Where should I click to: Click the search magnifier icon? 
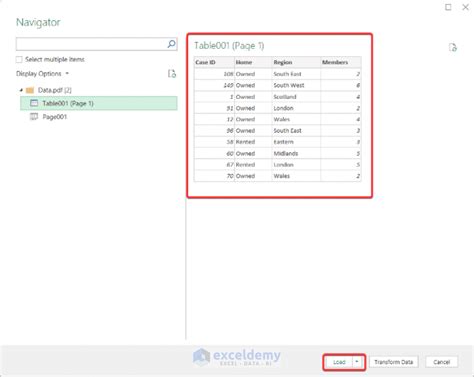click(x=171, y=44)
